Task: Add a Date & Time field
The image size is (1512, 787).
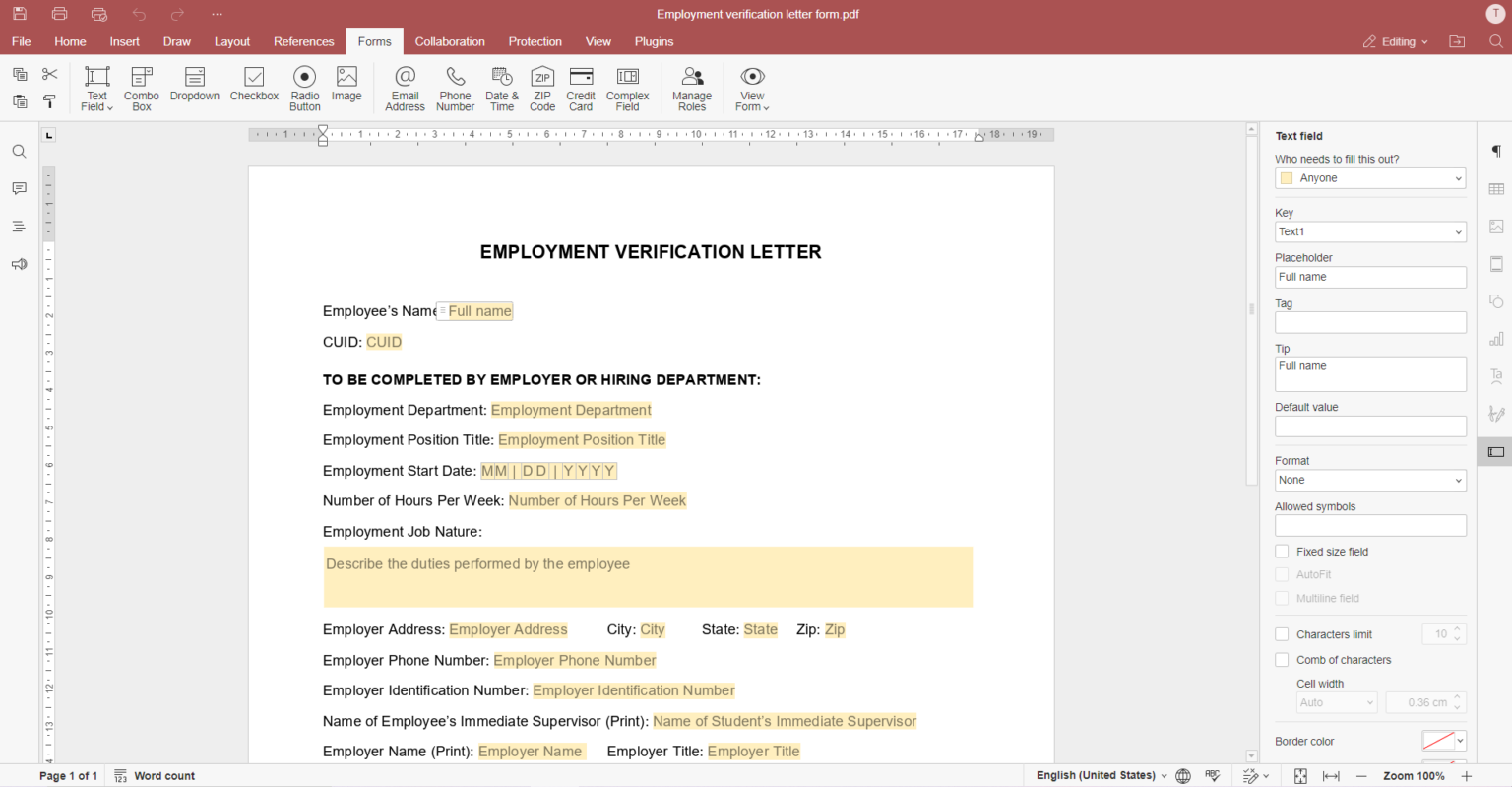Action: tap(502, 88)
